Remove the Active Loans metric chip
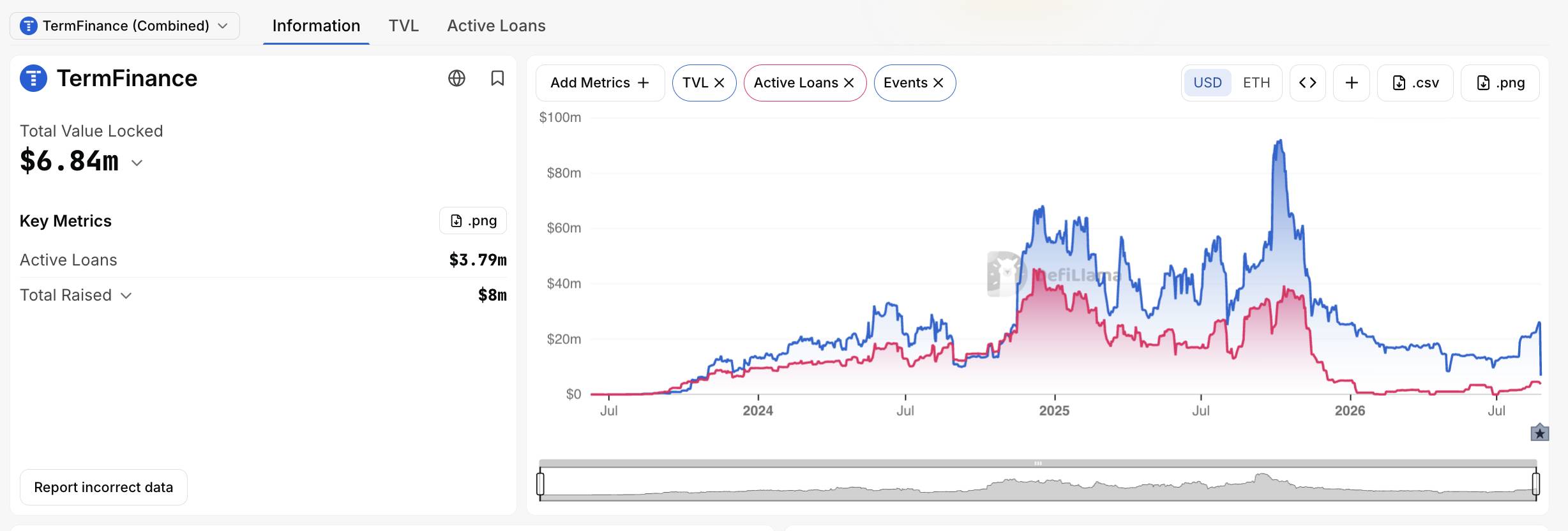This screenshot has height=531, width=1568. click(x=849, y=83)
